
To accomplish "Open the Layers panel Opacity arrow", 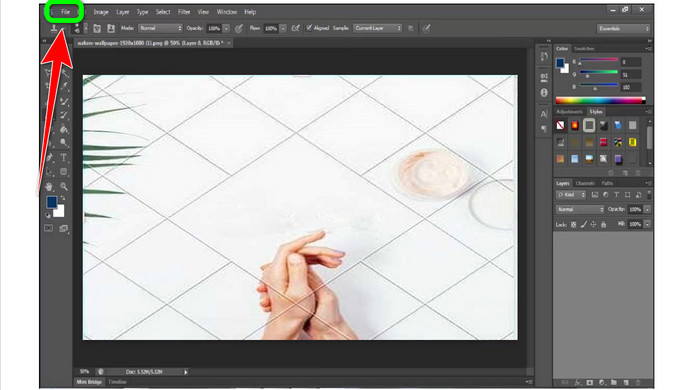I will pyautogui.click(x=647, y=209).
